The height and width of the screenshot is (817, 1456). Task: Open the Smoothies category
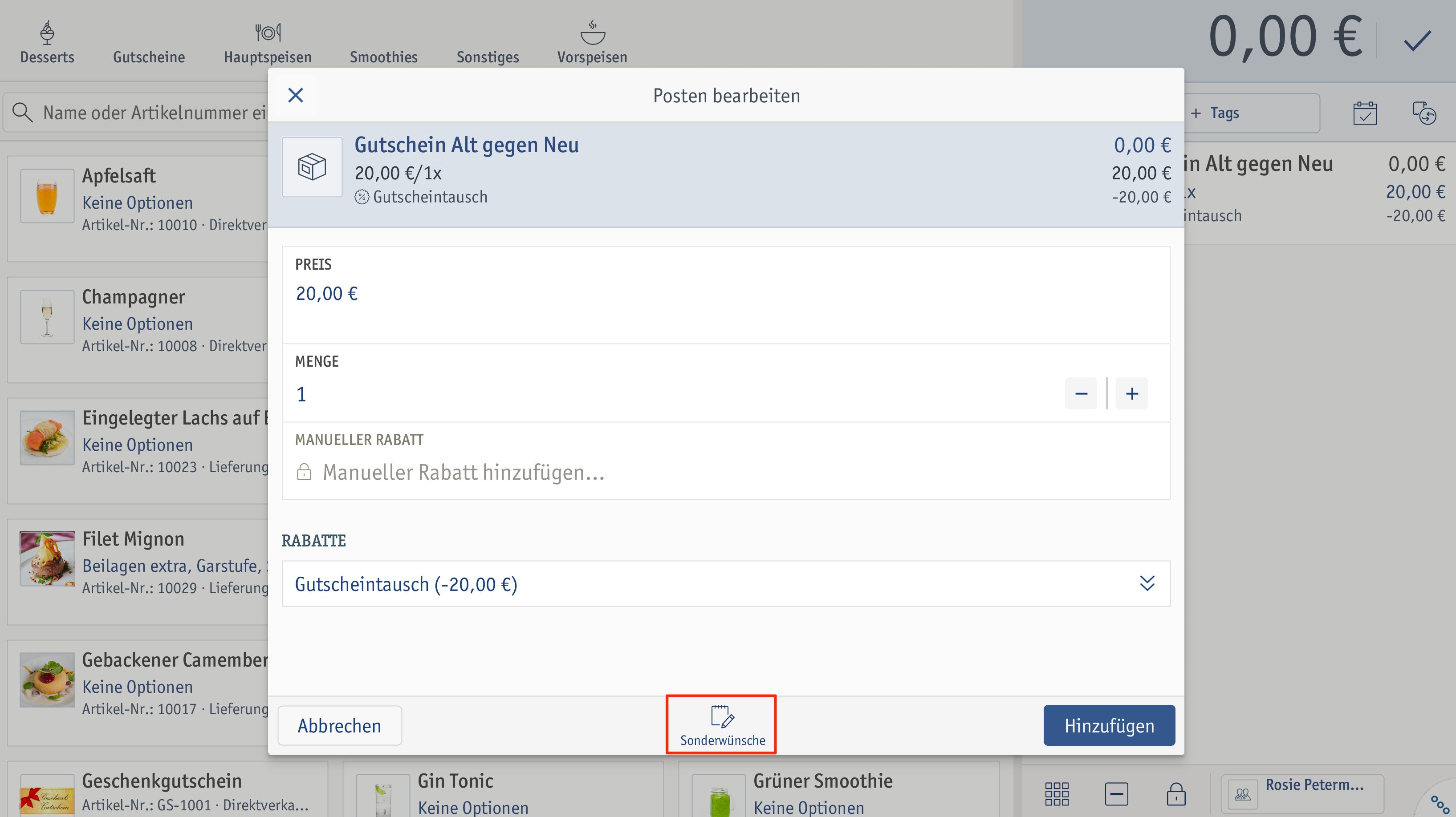384,57
